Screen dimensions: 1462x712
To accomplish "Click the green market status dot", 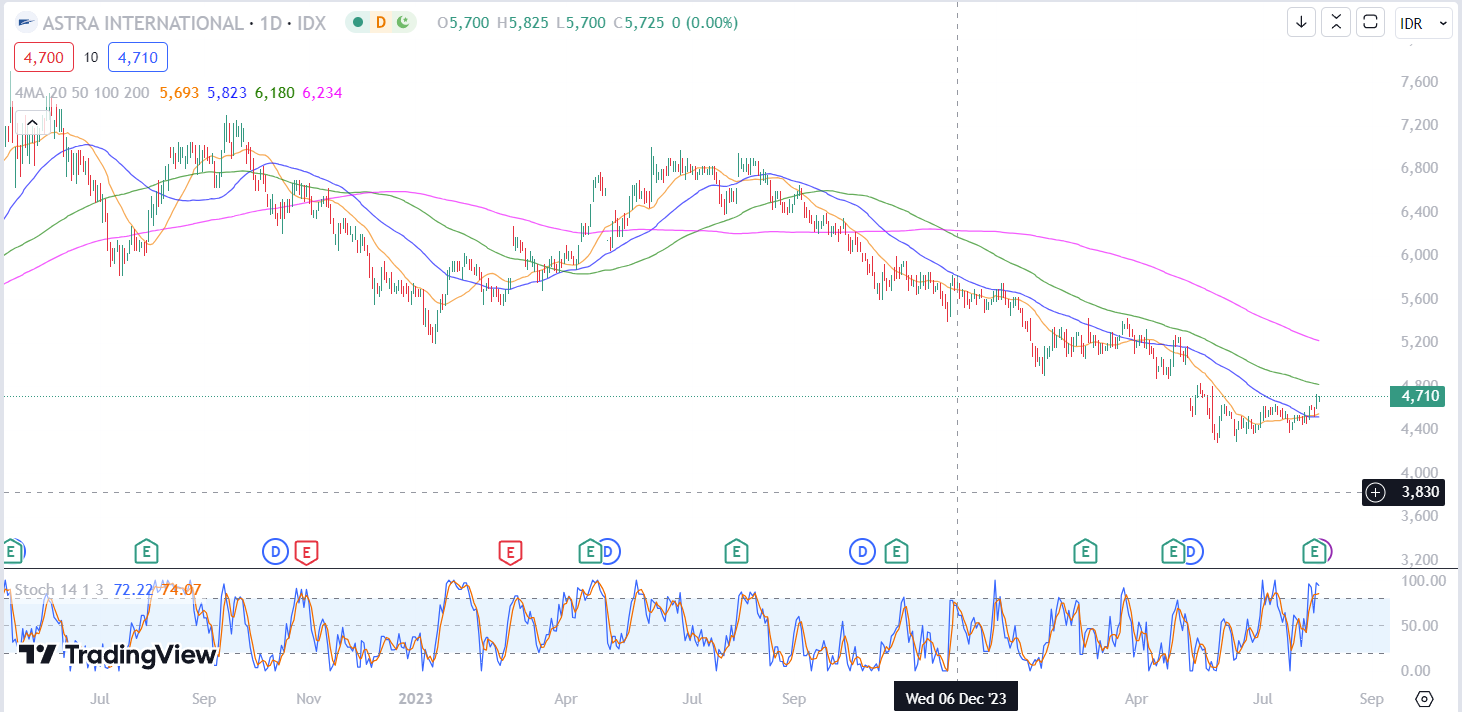I will point(358,22).
